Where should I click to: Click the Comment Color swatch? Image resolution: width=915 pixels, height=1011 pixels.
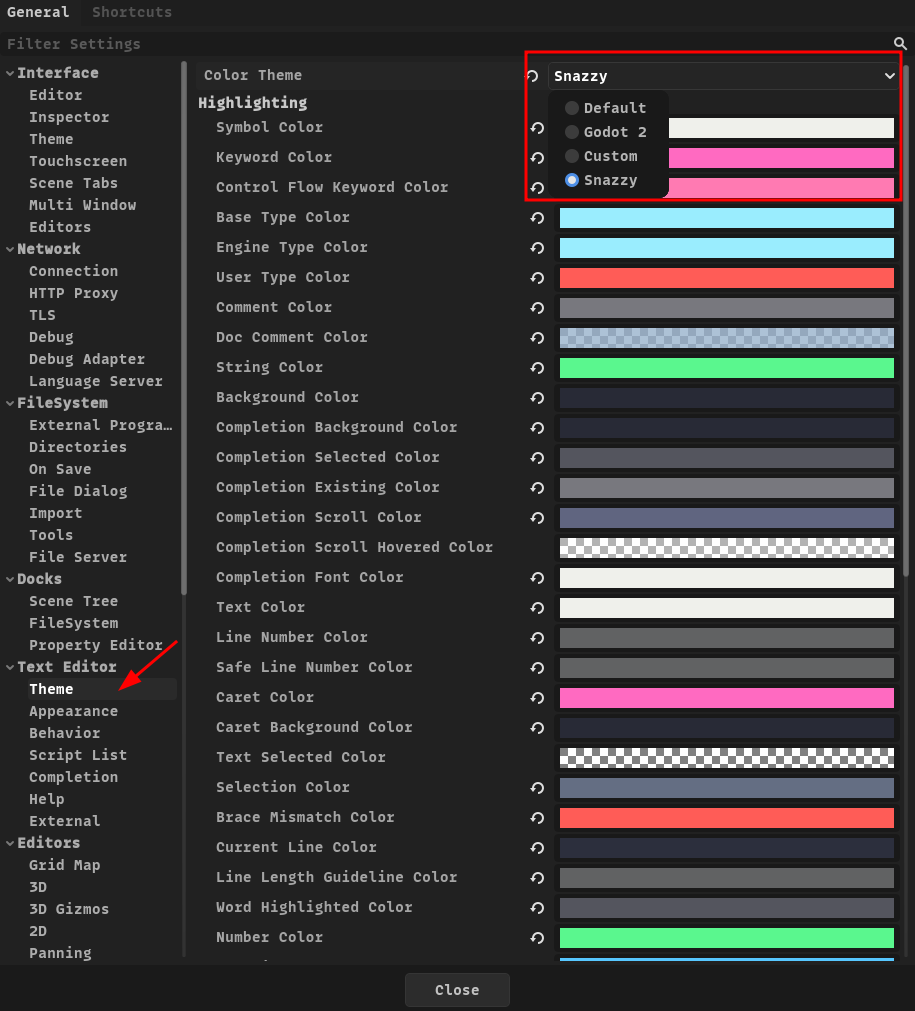[x=726, y=308]
